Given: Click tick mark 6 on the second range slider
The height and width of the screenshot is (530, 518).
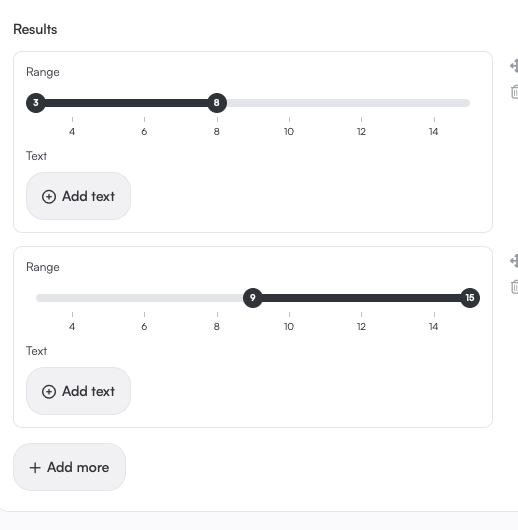Looking at the screenshot, I should point(144,322).
